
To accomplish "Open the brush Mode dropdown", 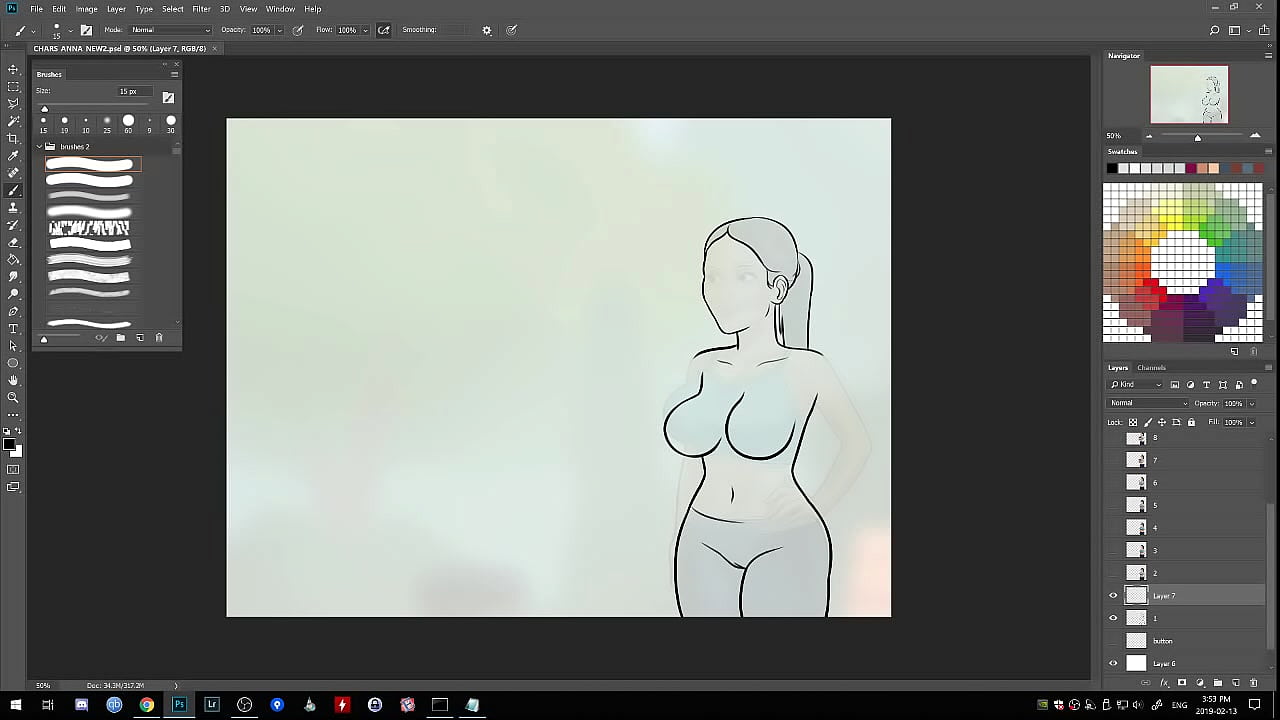I will [x=170, y=30].
